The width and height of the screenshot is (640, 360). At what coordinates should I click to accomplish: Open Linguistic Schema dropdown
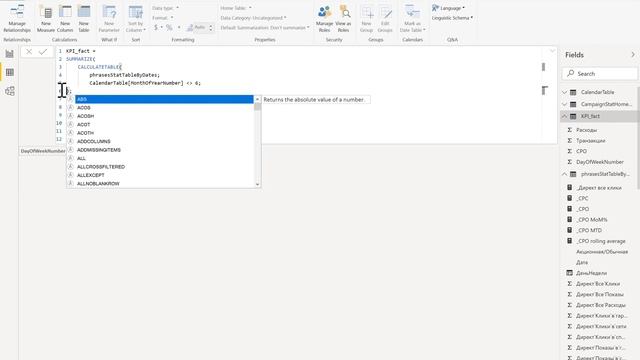point(452,18)
